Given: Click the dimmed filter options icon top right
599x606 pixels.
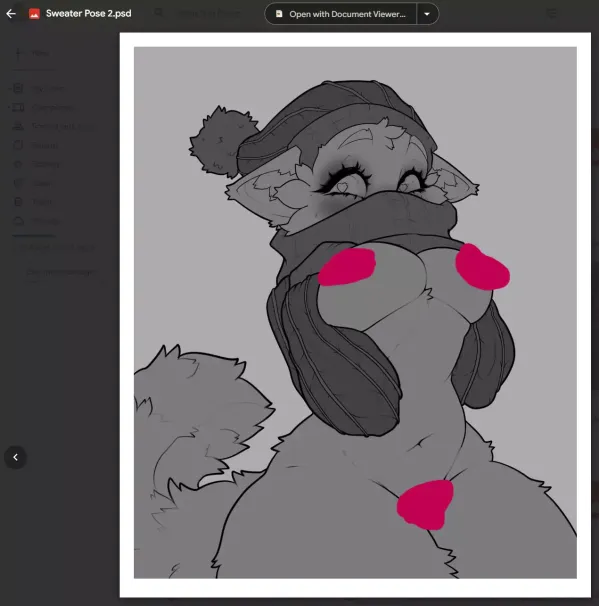Looking at the screenshot, I should pos(552,14).
